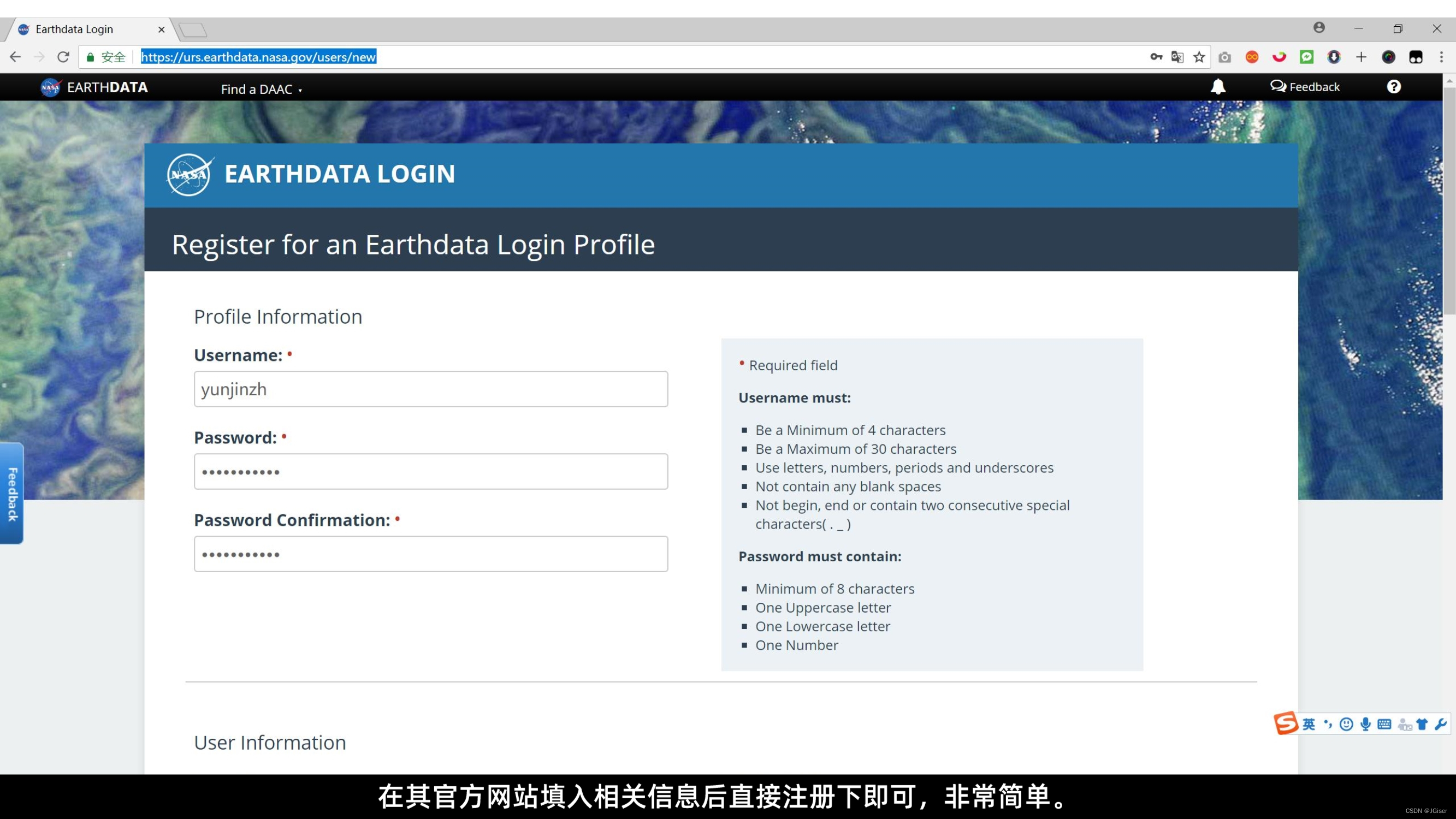1456x819 pixels.
Task: Click the camera screenshot extension icon
Action: 1224,57
